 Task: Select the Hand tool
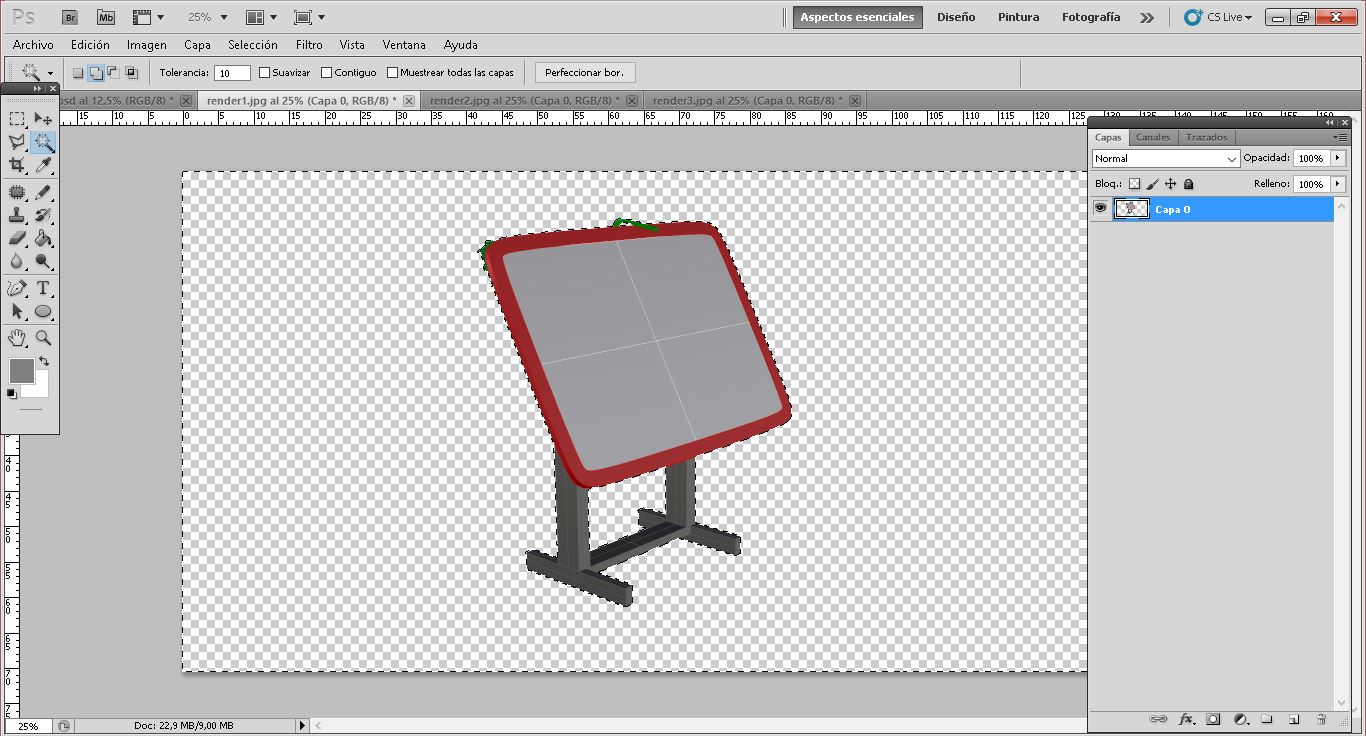tap(17, 338)
